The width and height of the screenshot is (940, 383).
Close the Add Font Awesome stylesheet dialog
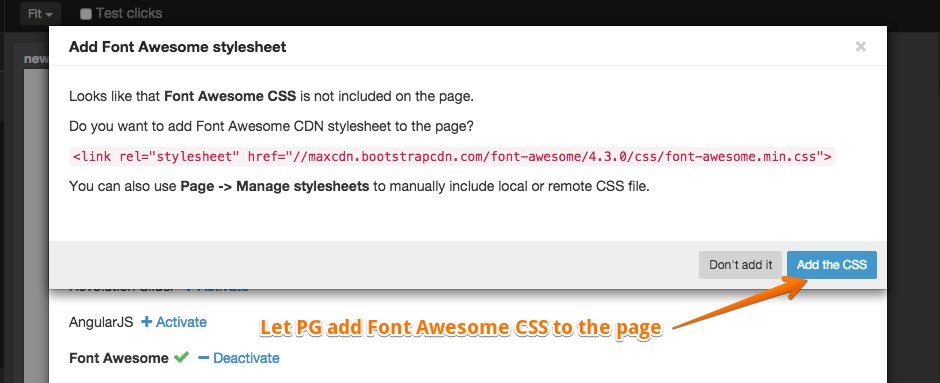click(860, 47)
